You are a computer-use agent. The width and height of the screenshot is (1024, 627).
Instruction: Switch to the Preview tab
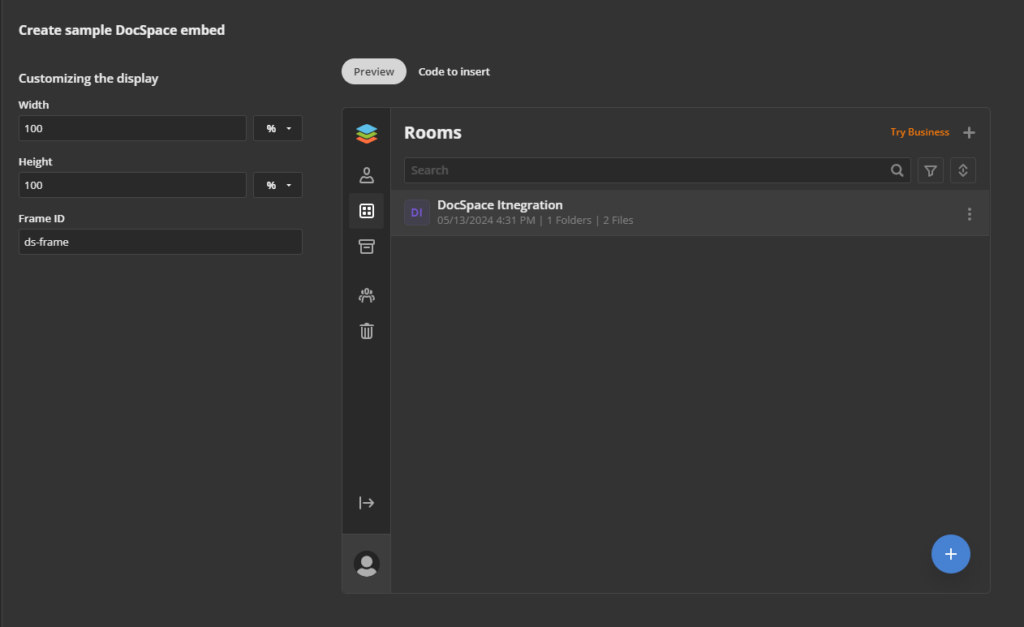pyautogui.click(x=373, y=71)
